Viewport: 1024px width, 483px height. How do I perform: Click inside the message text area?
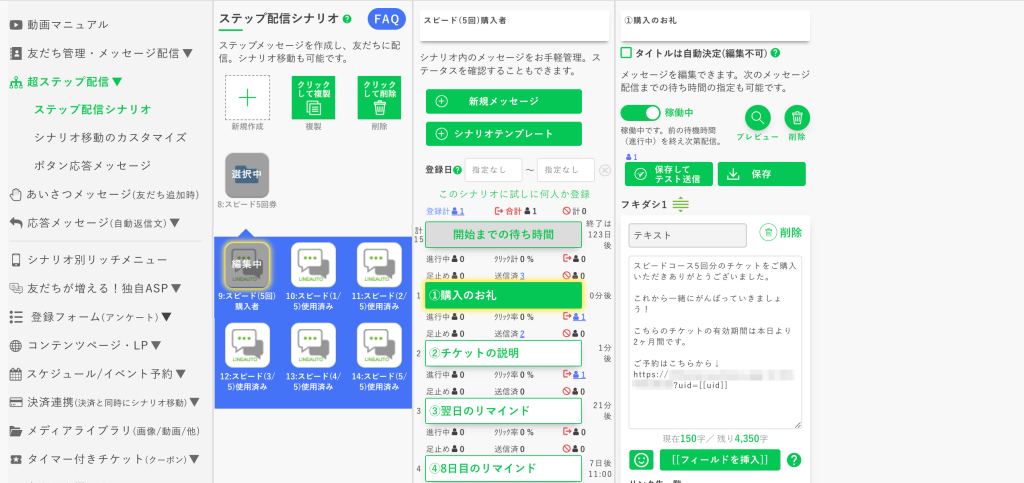[715, 341]
